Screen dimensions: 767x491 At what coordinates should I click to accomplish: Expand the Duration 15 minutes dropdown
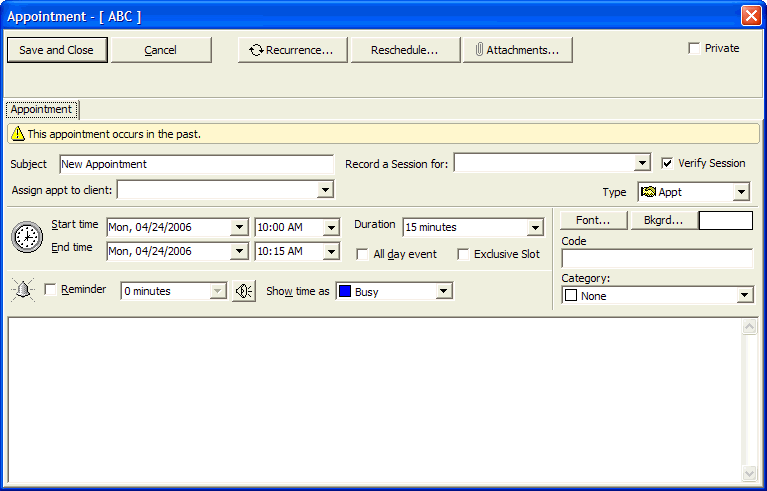pyautogui.click(x=535, y=227)
